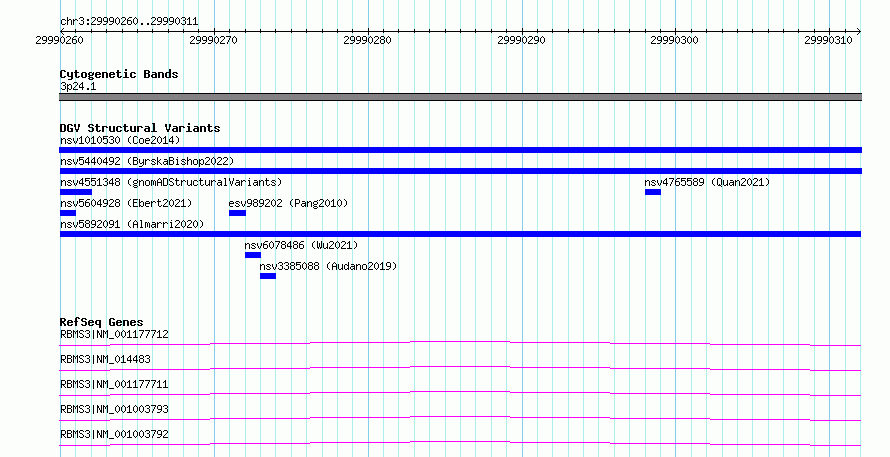Screen dimensions: 890x457
Task: Click the chr3:29990260..29990311 region label
Action: pos(129,22)
